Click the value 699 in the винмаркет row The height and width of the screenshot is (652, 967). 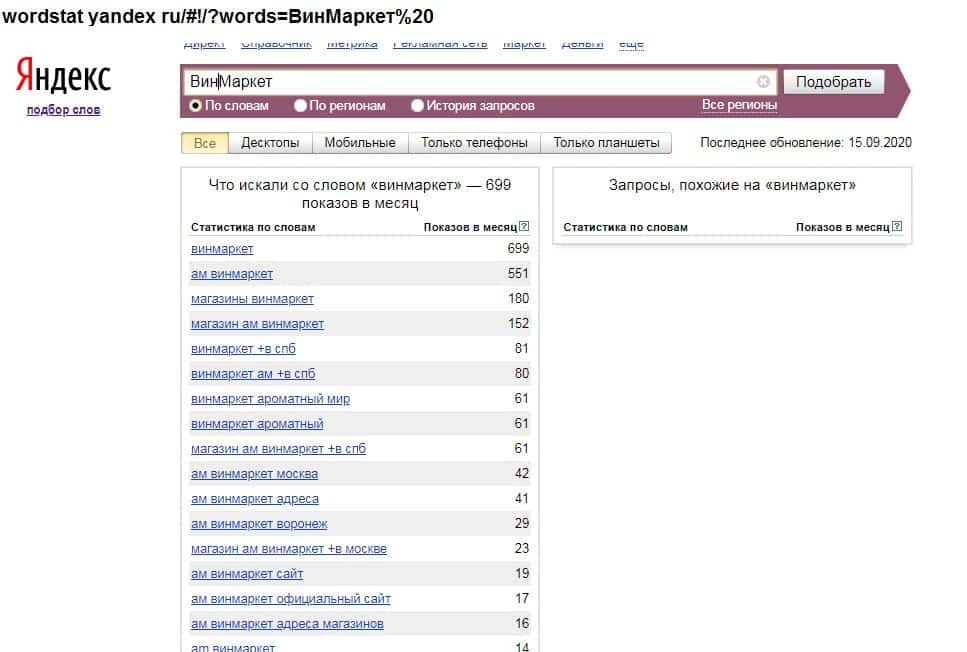click(518, 248)
